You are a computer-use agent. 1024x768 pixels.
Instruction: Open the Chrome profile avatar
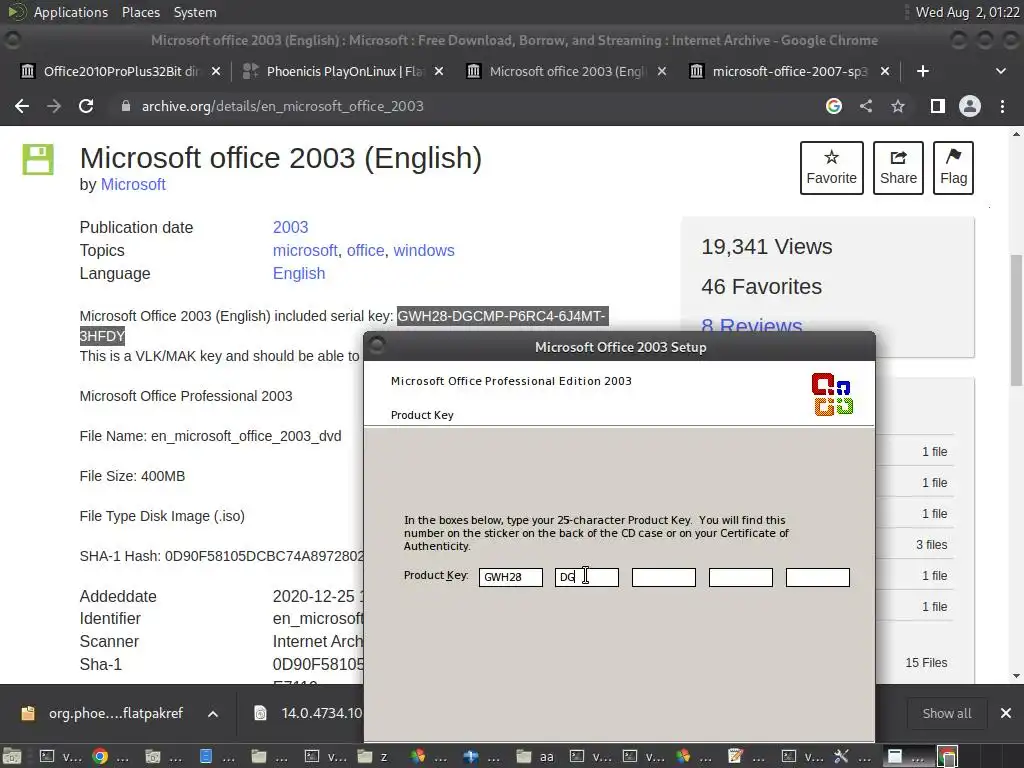click(970, 106)
